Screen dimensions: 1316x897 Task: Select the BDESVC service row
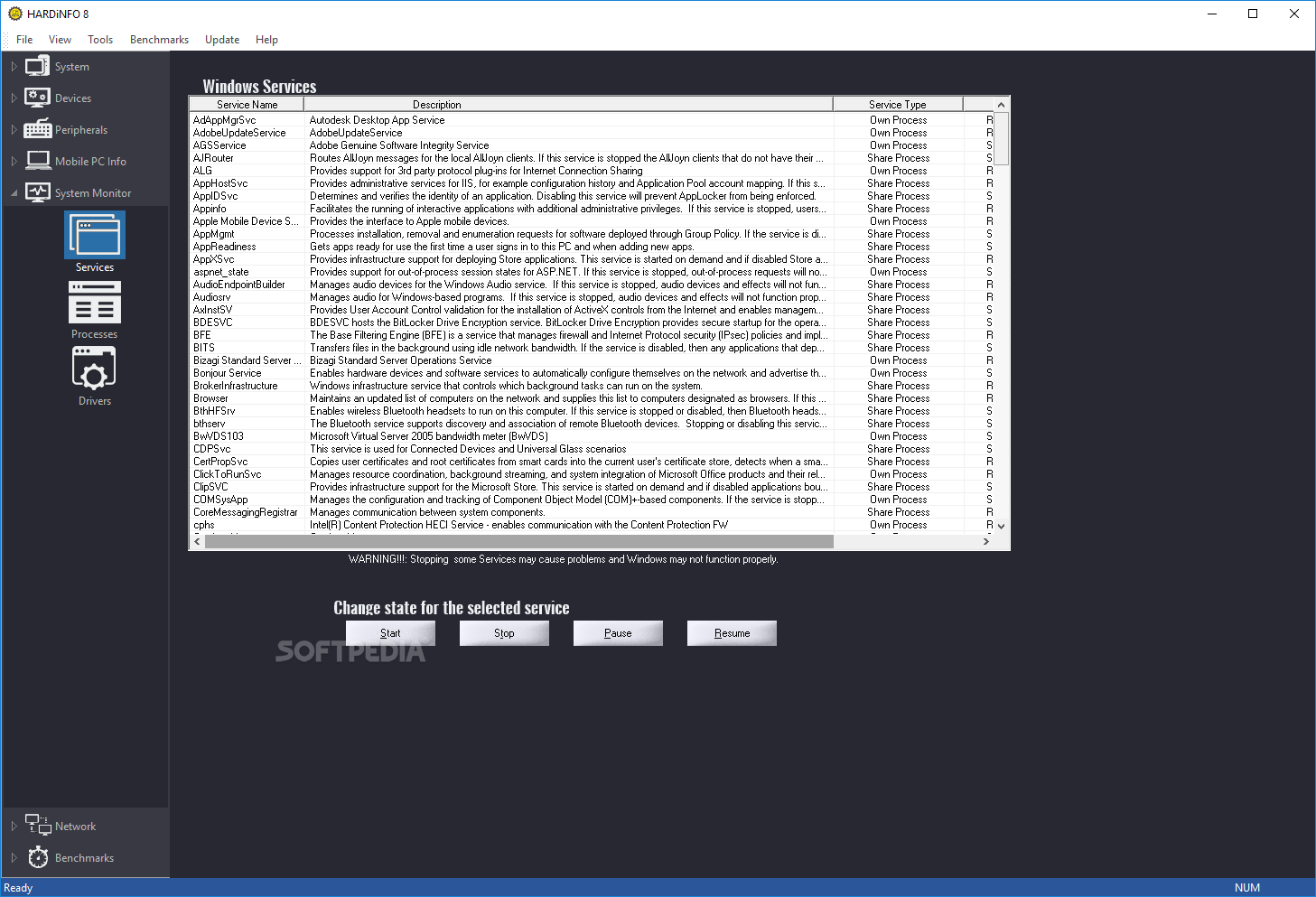[591, 322]
